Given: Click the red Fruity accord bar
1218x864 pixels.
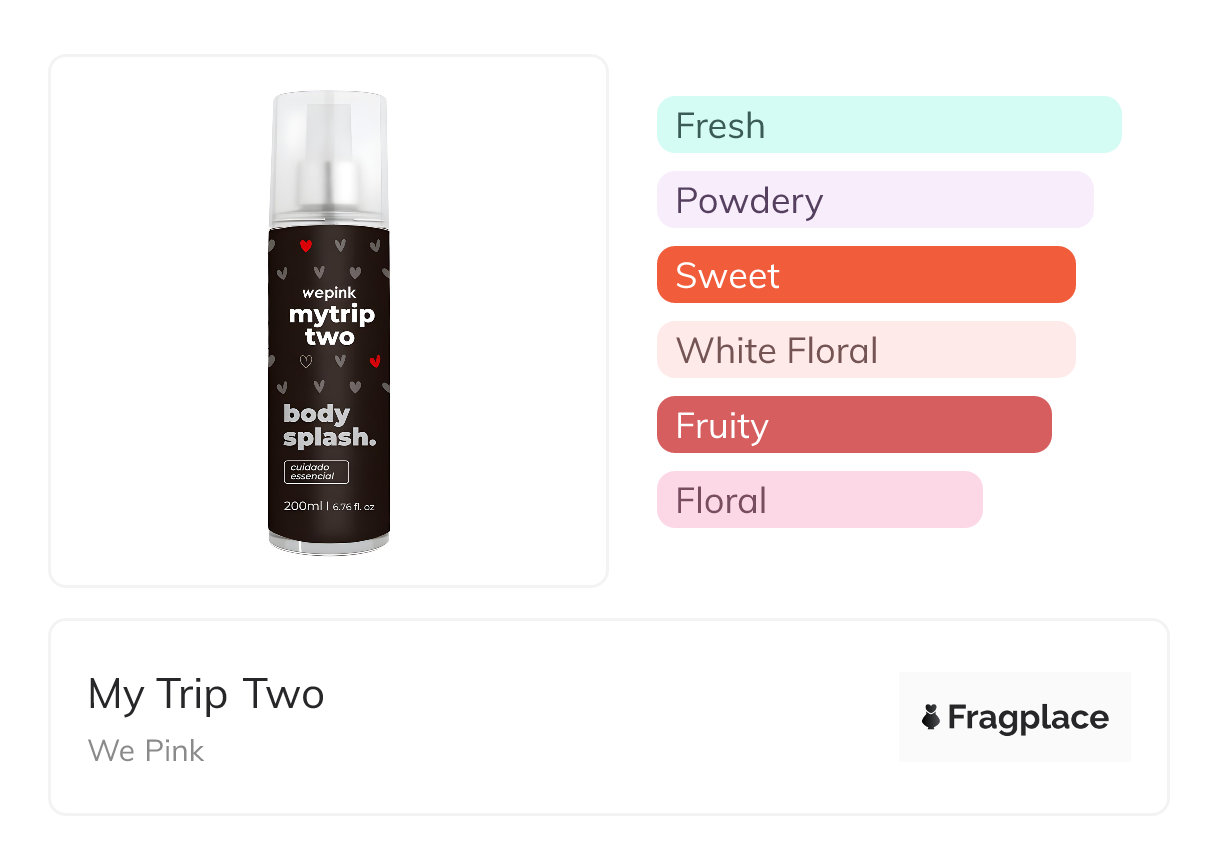Looking at the screenshot, I should click(x=853, y=425).
